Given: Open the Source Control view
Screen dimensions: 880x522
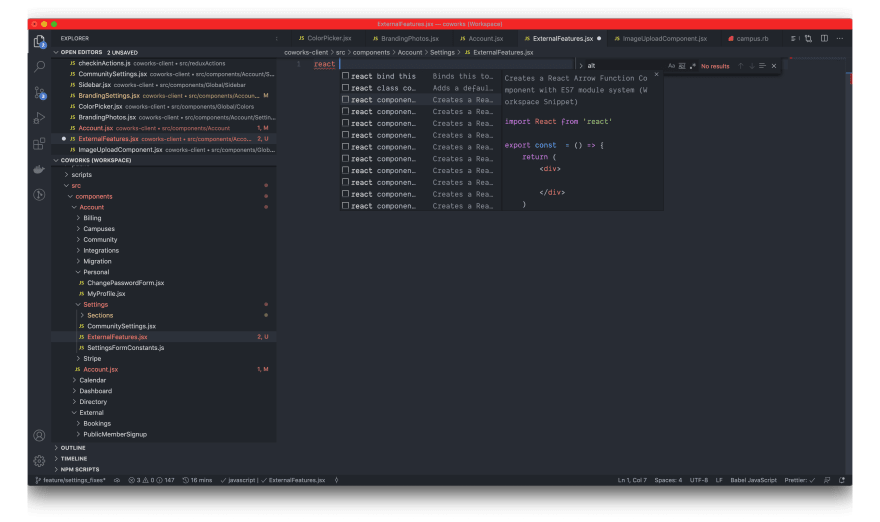Looking at the screenshot, I should (39, 93).
